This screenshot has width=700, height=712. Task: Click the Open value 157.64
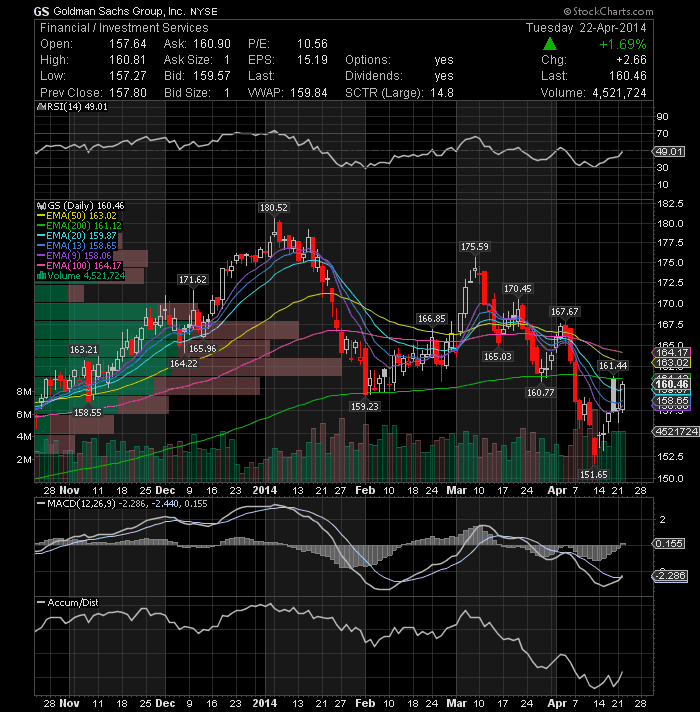tap(128, 44)
